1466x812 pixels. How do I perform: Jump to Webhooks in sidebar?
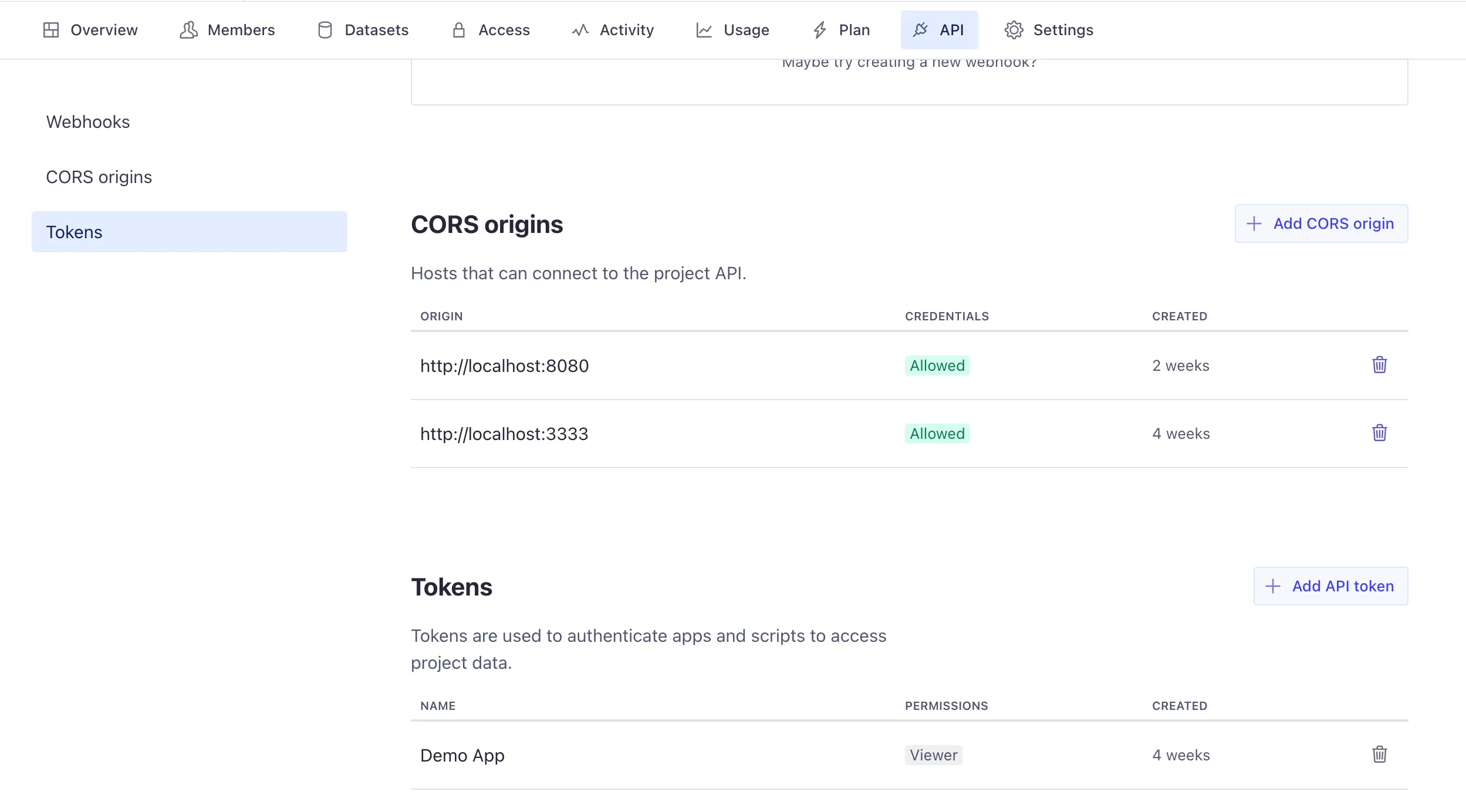(88, 122)
